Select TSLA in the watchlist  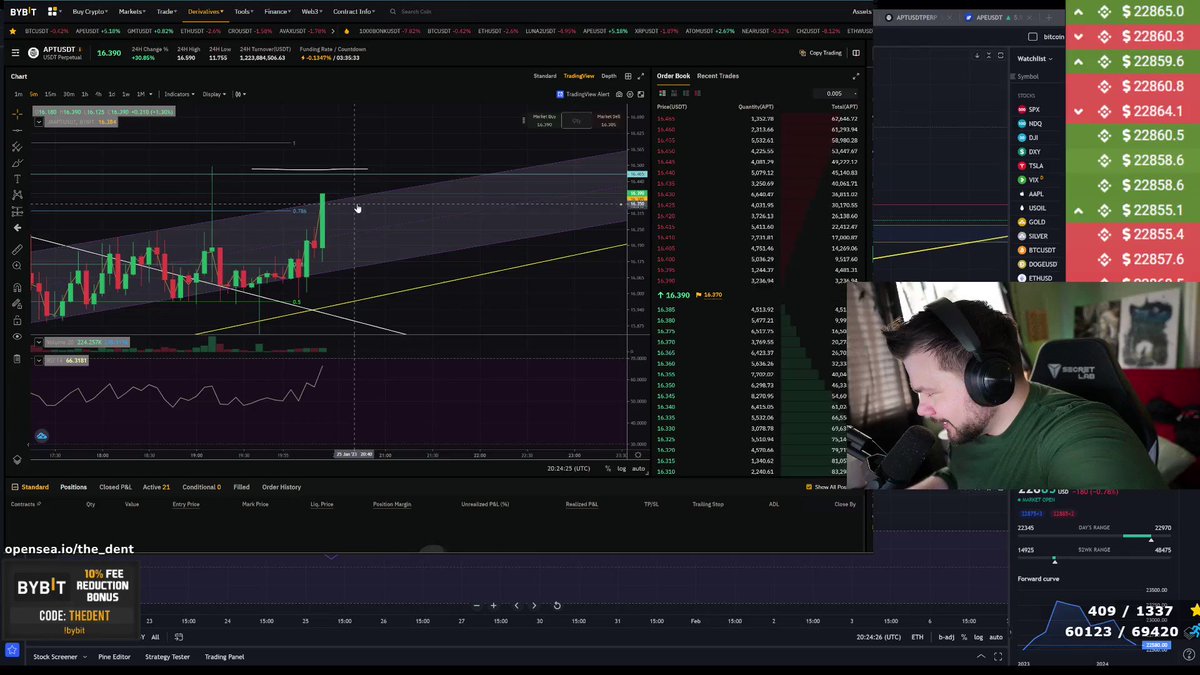coord(1035,166)
